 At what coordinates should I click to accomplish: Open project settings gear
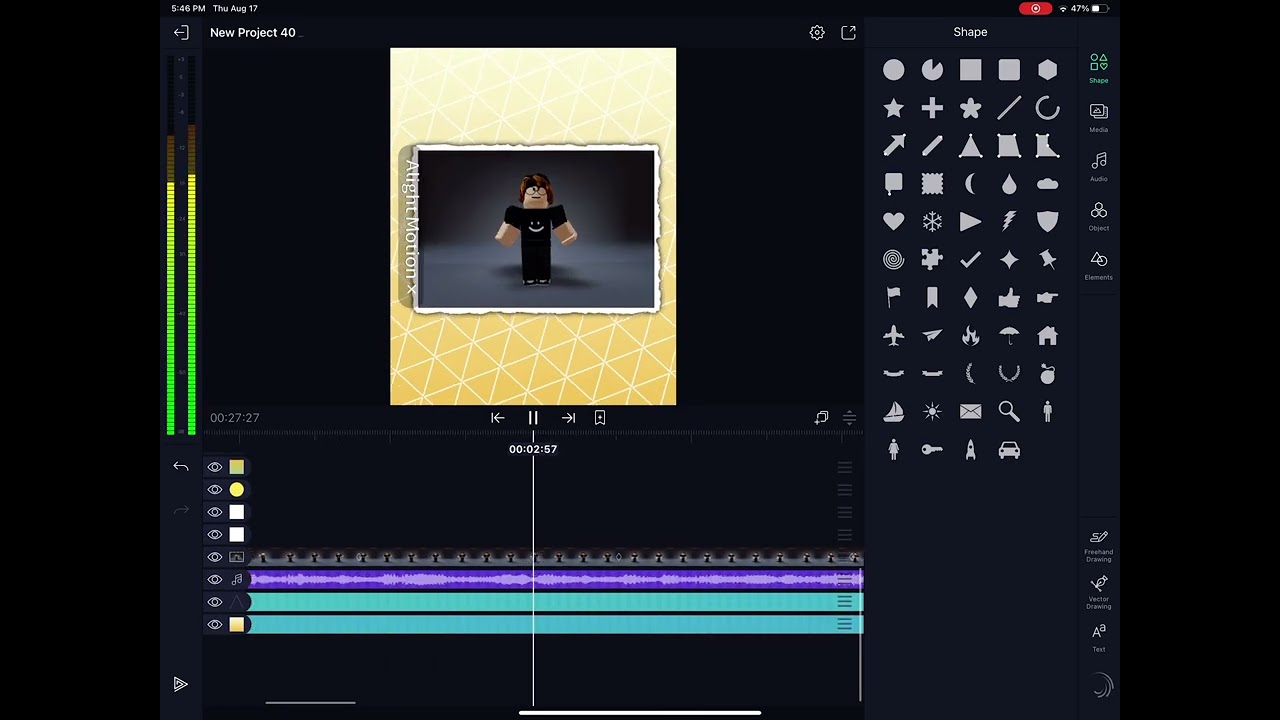click(817, 33)
